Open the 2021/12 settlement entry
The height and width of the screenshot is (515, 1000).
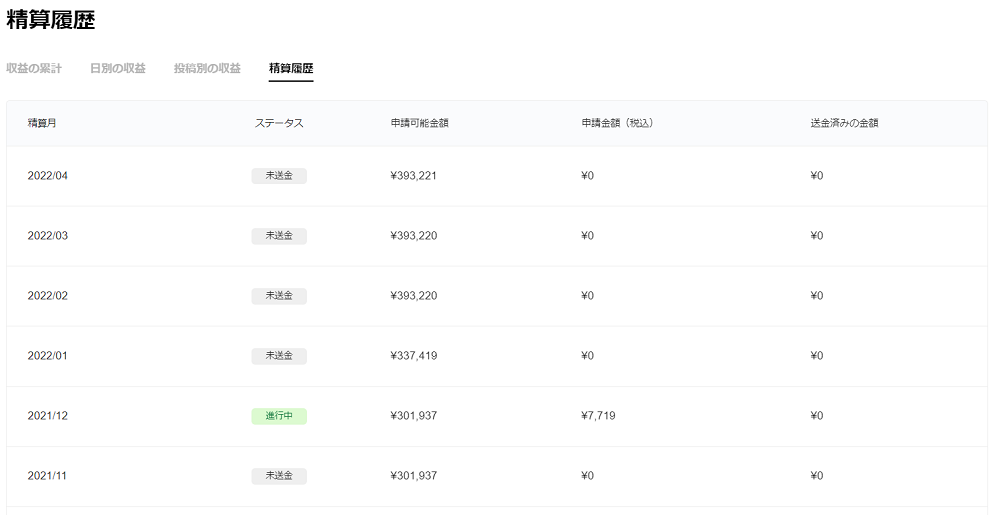click(48, 416)
